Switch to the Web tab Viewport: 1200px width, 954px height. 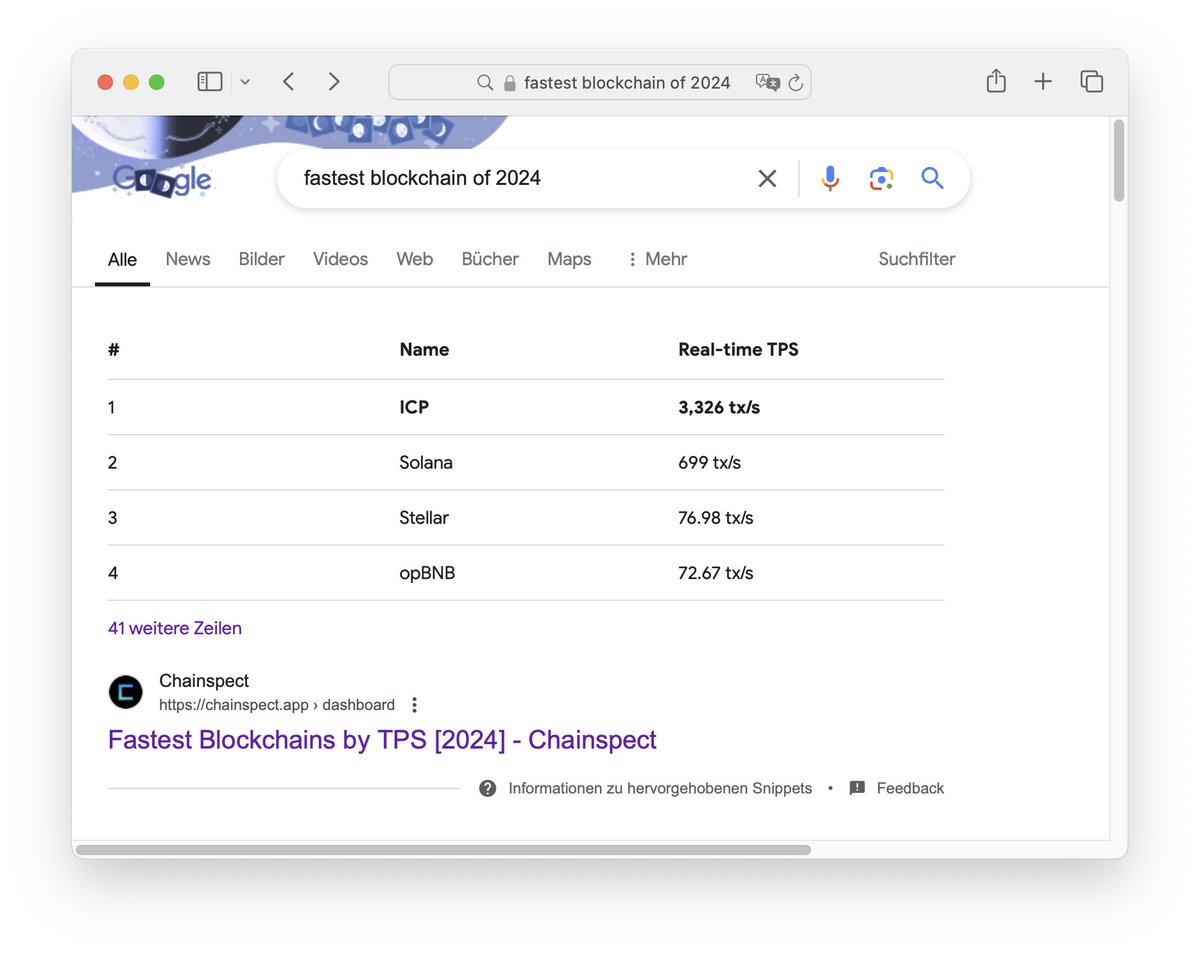(415, 259)
